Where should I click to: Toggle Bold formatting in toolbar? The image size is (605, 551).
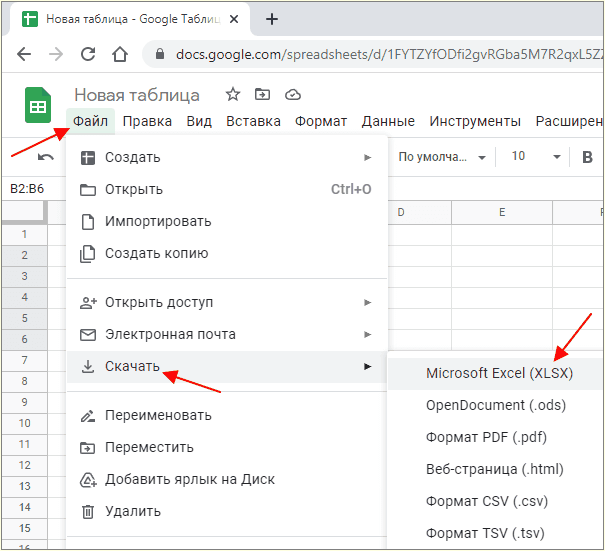pyautogui.click(x=587, y=157)
